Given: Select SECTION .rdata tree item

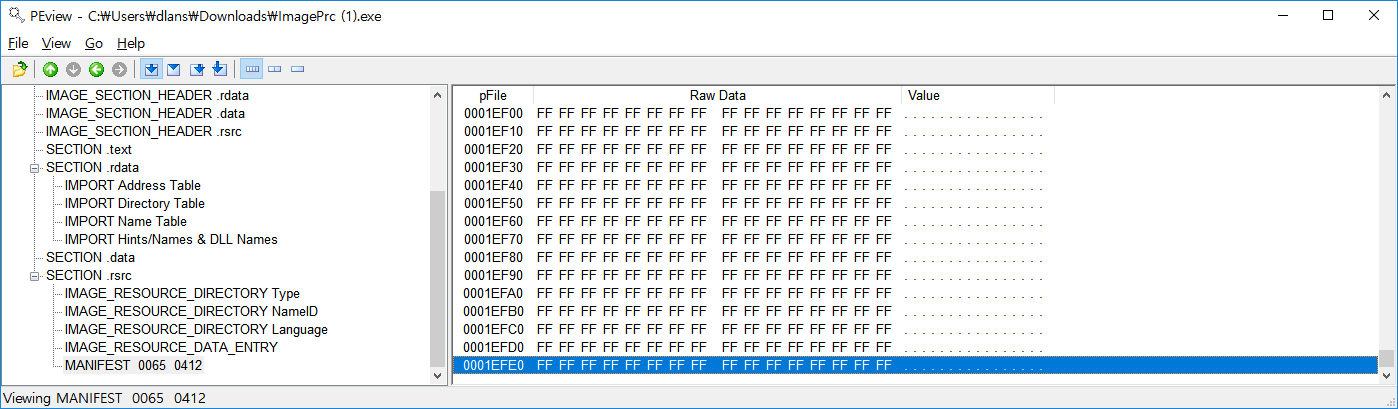Looking at the screenshot, I should [92, 167].
